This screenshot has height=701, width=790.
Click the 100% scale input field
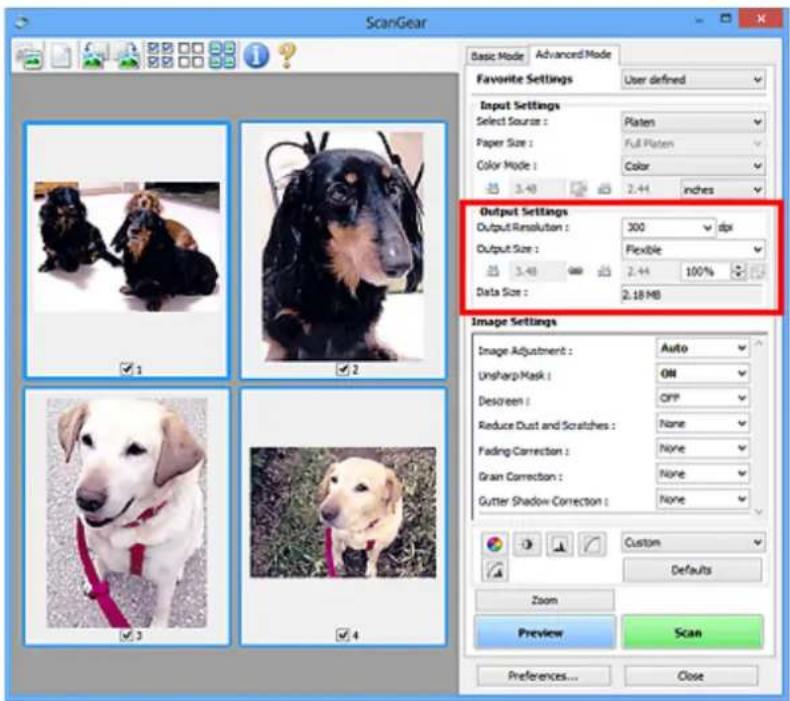(x=706, y=272)
